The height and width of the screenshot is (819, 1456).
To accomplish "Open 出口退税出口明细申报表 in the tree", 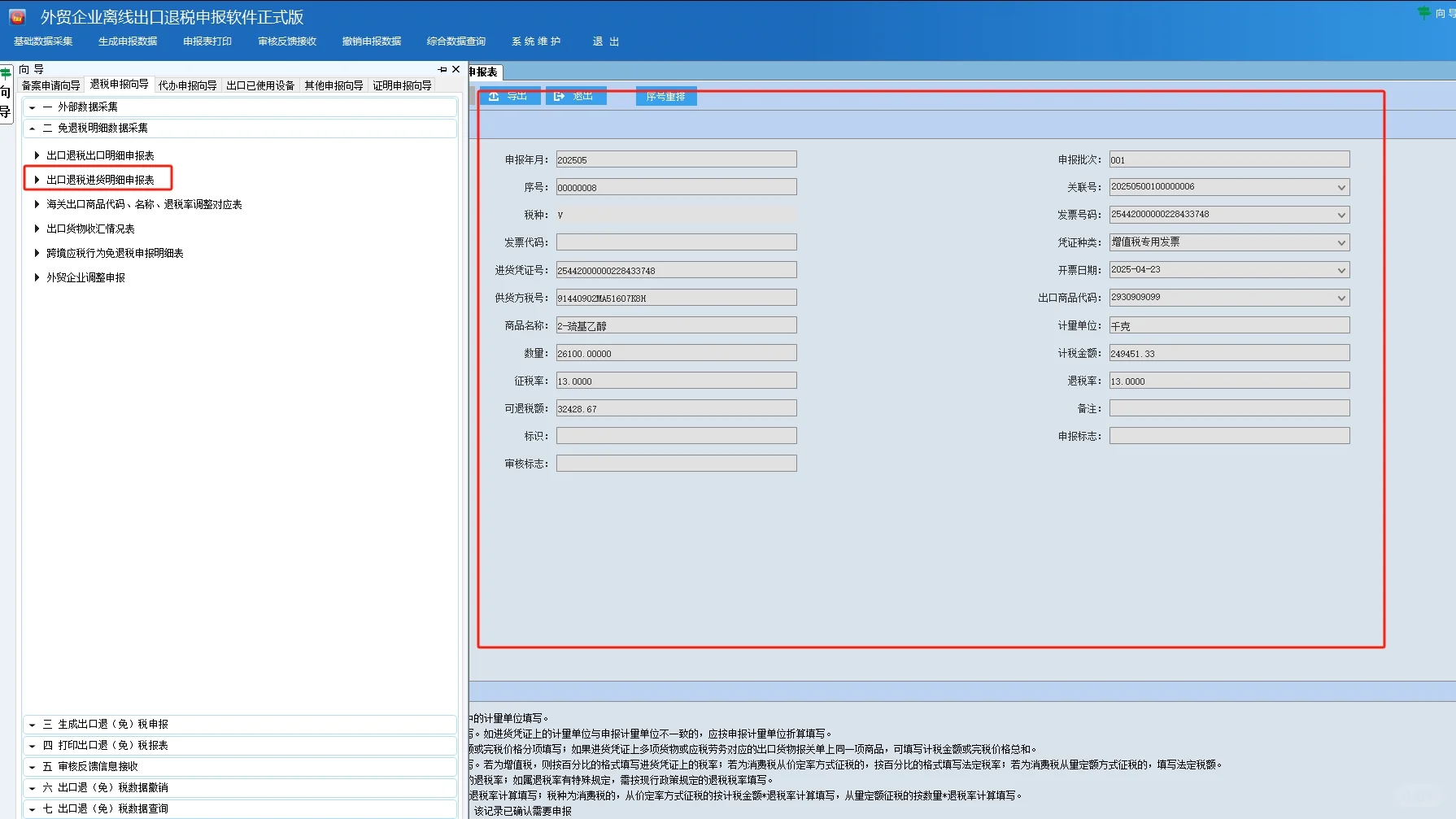I will pos(100,155).
